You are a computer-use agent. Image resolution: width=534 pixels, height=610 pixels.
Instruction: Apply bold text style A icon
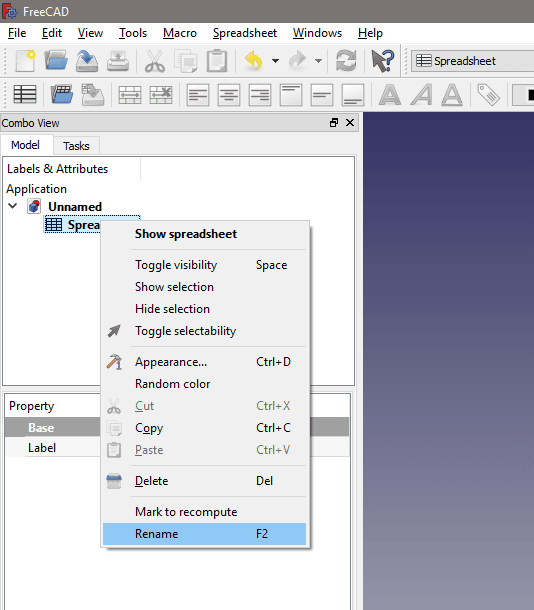pyautogui.click(x=390, y=95)
